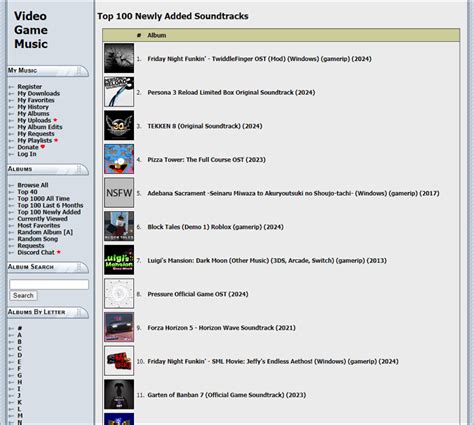This screenshot has width=474, height=425.
Task: Browse albums by letter E
Action: point(19,362)
